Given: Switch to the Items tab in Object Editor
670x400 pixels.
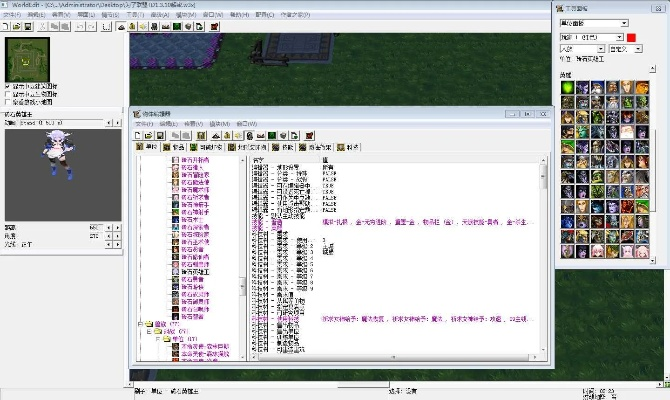Looking at the screenshot, I should (176, 147).
